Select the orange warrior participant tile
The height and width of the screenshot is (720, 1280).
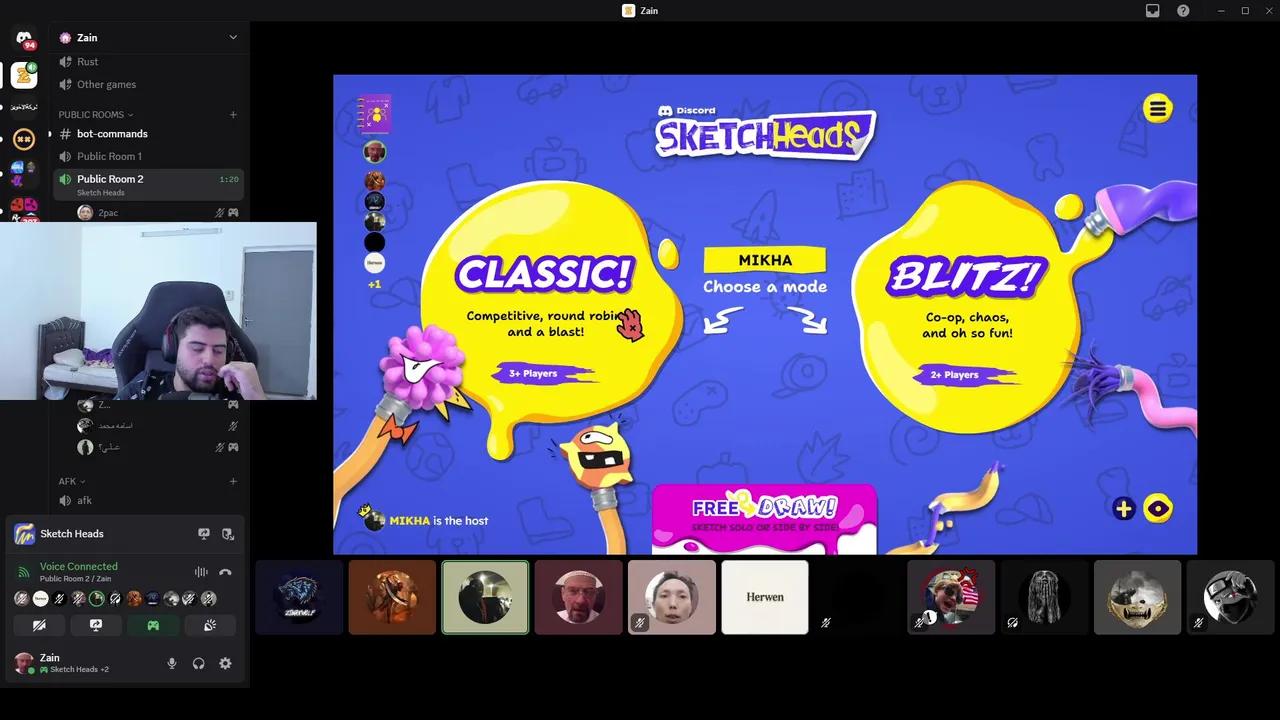[x=392, y=597]
